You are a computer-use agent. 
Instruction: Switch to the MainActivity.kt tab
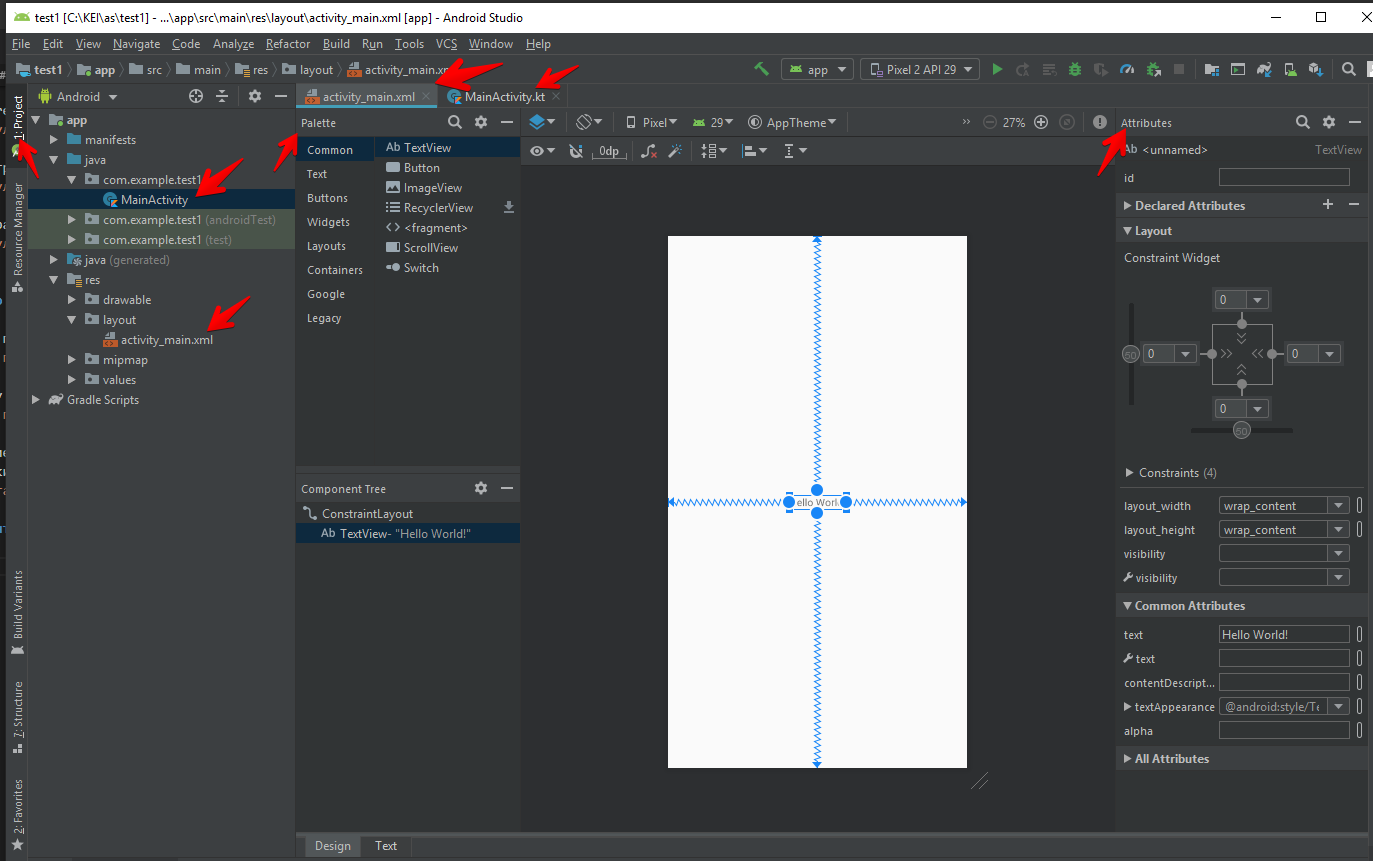[x=504, y=97]
